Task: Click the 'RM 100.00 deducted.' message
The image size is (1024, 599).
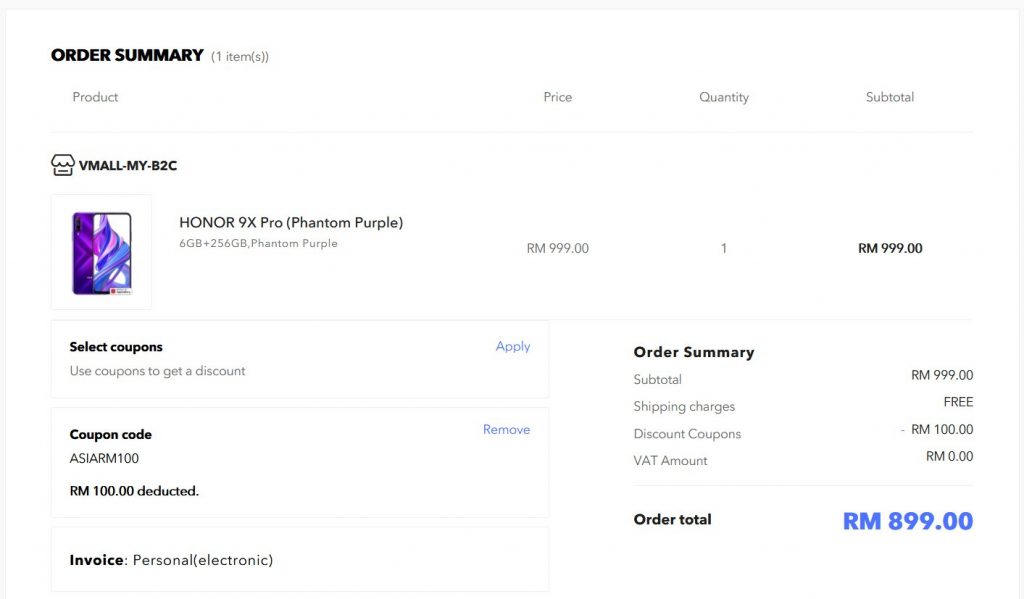Action: pos(135,491)
